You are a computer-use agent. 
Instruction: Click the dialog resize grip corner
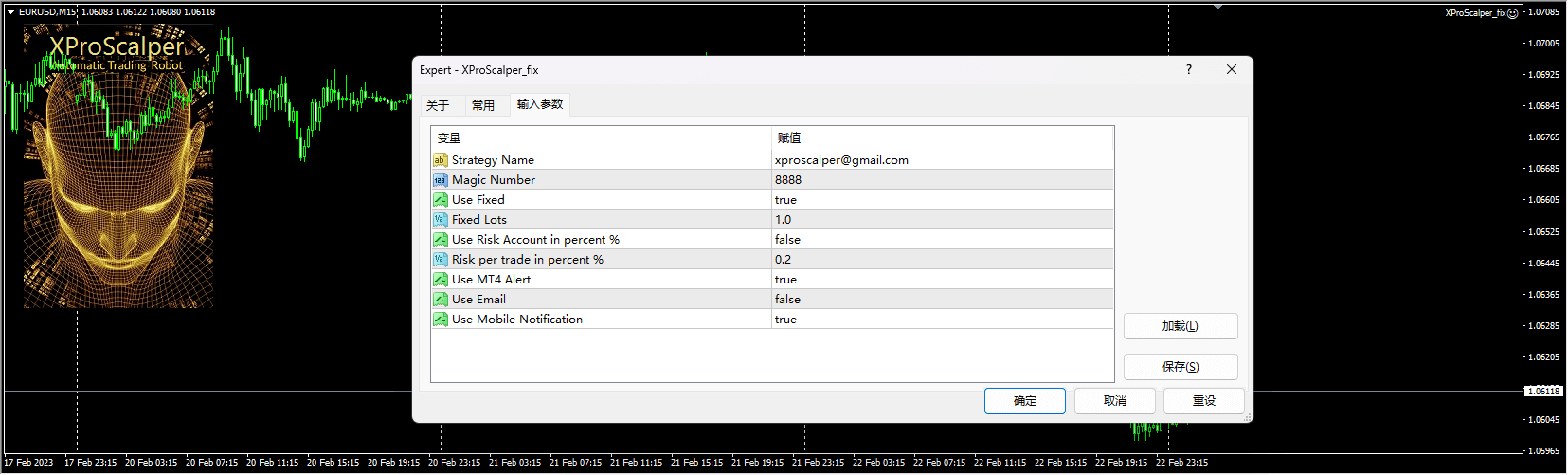click(1247, 416)
